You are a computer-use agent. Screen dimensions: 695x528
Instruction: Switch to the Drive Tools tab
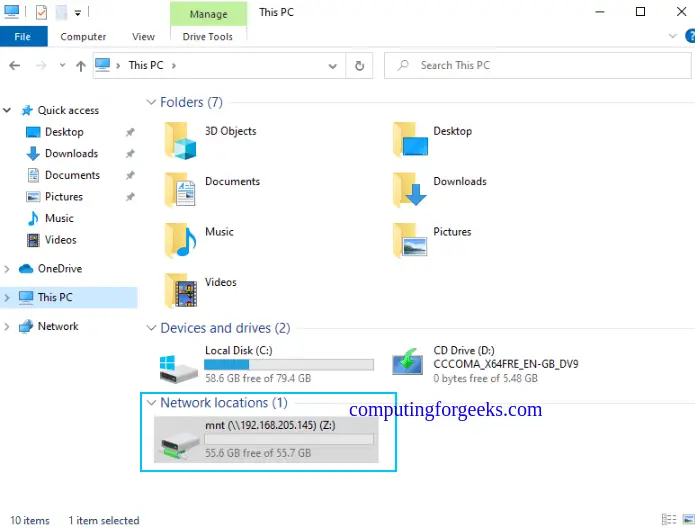click(x=207, y=36)
